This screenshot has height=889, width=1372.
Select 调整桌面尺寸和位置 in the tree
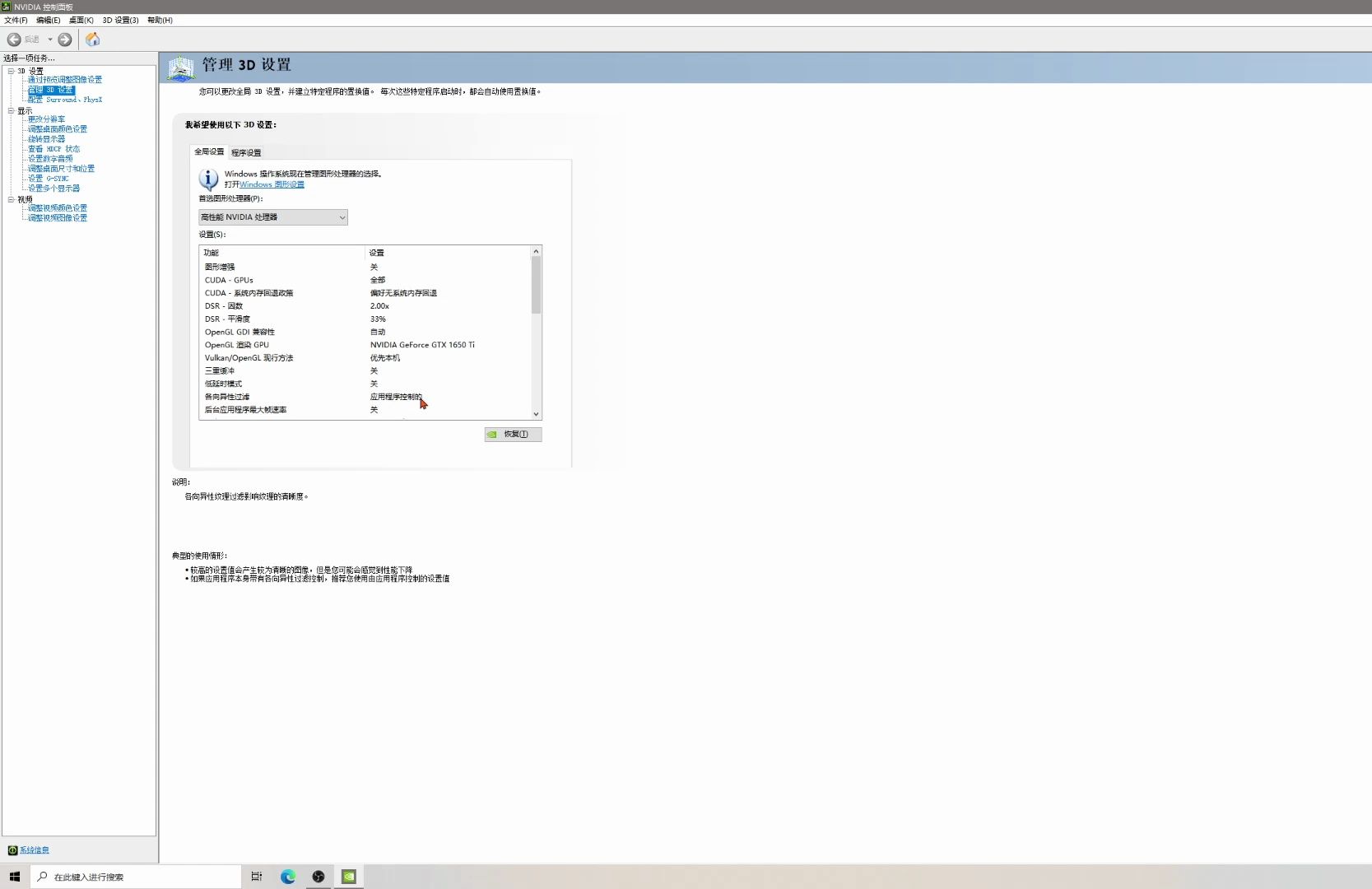[61, 169]
